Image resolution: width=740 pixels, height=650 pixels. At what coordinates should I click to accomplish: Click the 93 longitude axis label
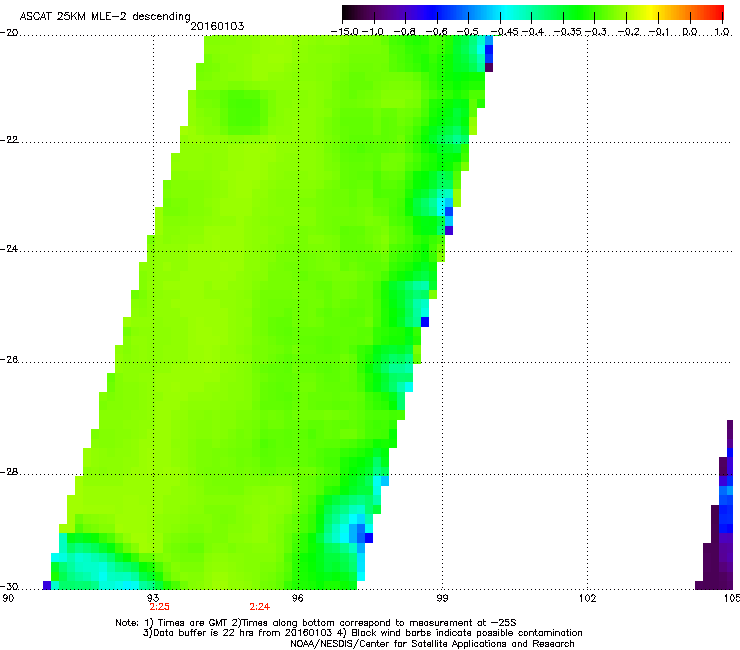tap(153, 598)
